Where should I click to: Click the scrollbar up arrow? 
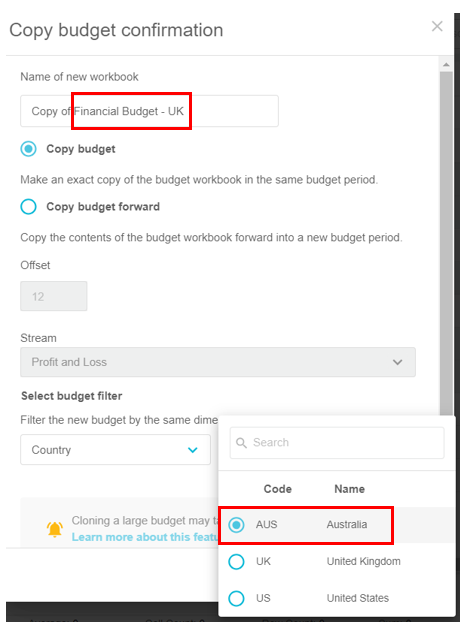(x=446, y=64)
